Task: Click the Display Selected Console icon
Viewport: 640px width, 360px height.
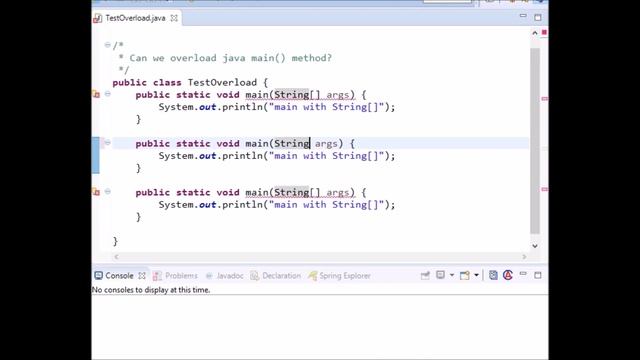Action: (x=440, y=275)
